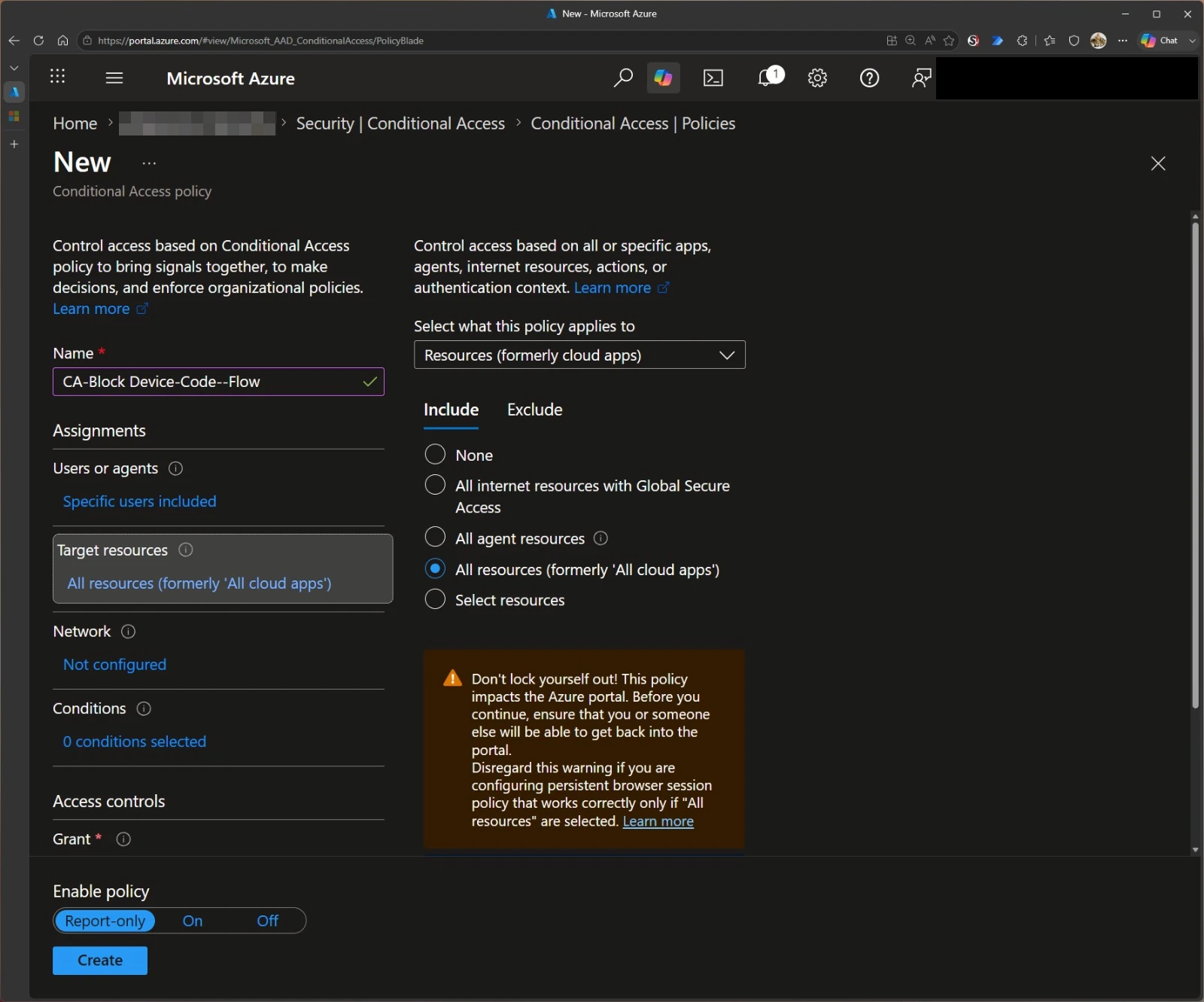Open the Feedback person icon
Screen dimensions: 1204x1002
click(921, 78)
